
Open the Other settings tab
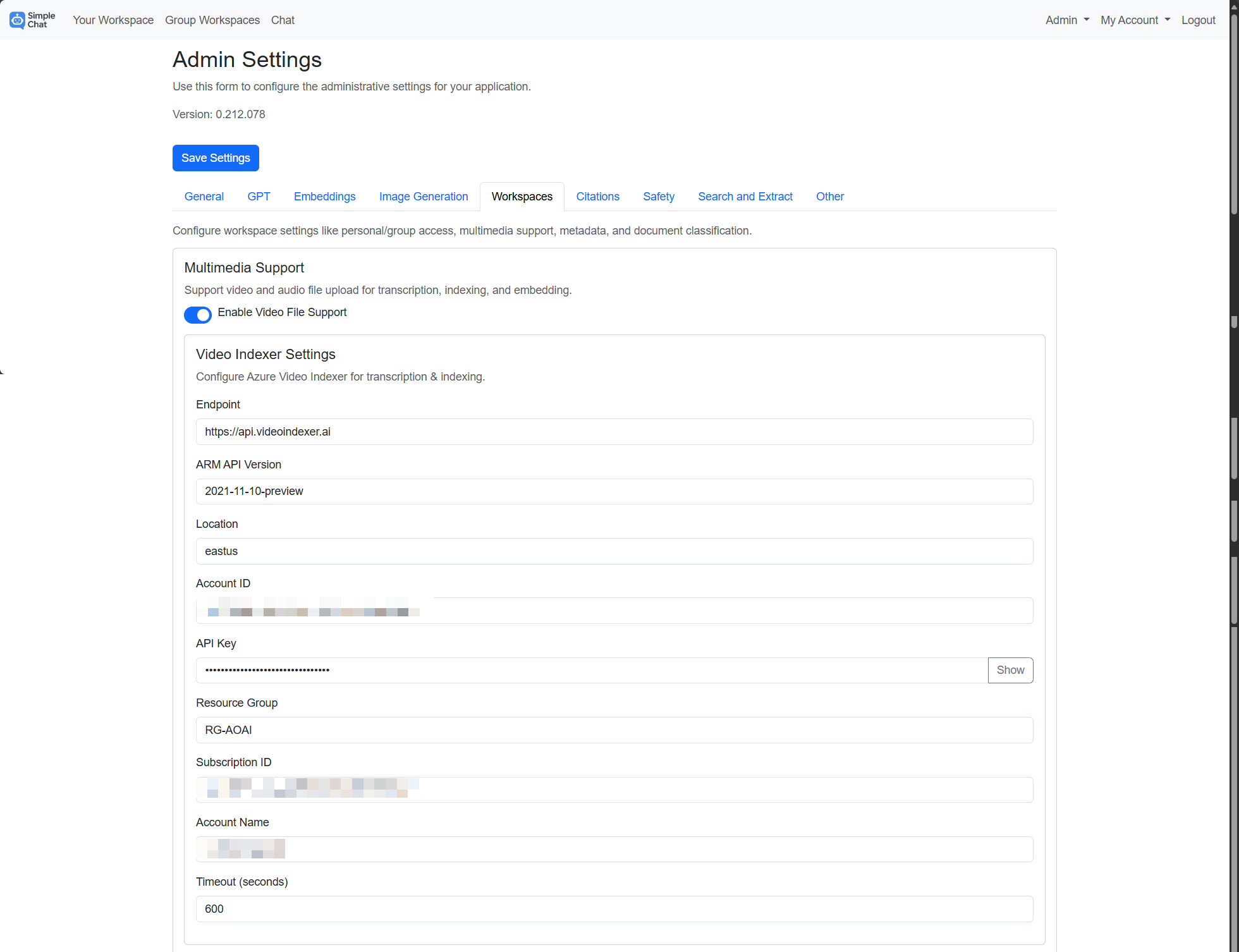point(829,197)
